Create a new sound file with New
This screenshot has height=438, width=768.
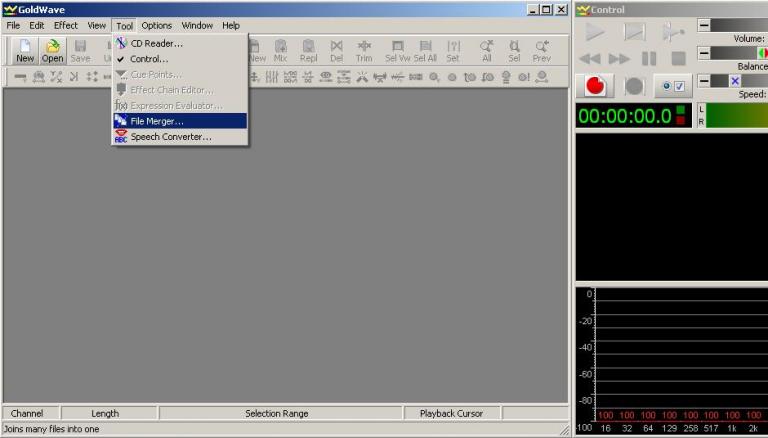point(25,51)
